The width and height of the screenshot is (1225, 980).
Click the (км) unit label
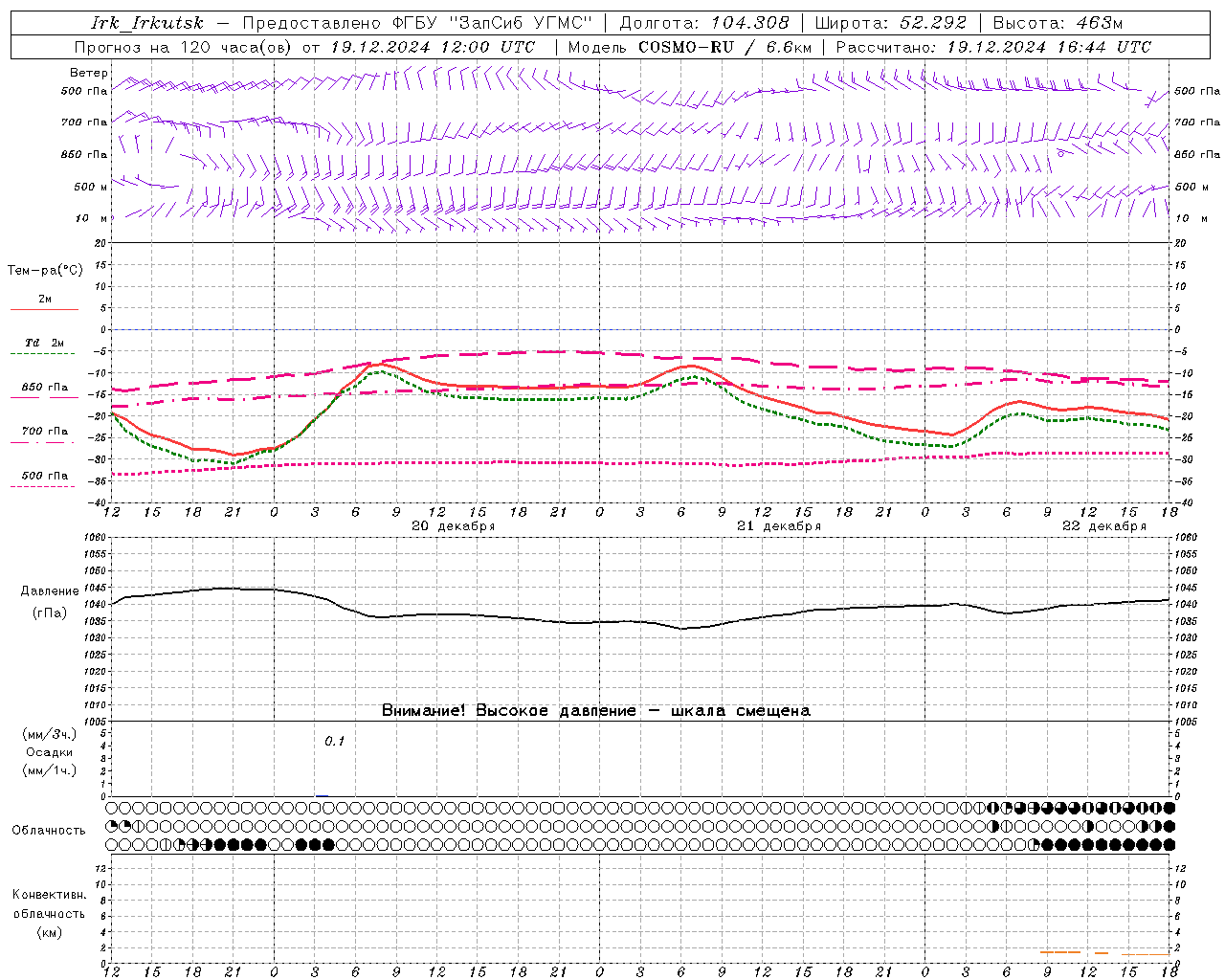pos(50,932)
